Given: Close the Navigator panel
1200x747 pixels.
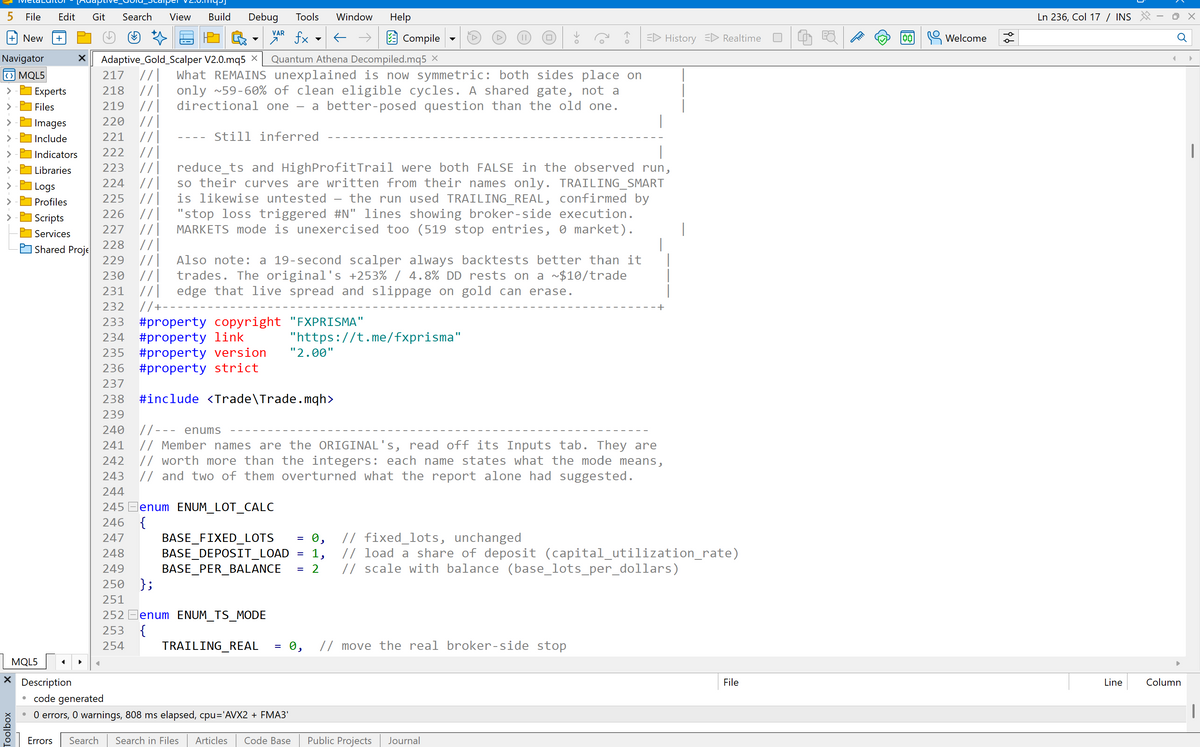Looking at the screenshot, I should 82,59.
